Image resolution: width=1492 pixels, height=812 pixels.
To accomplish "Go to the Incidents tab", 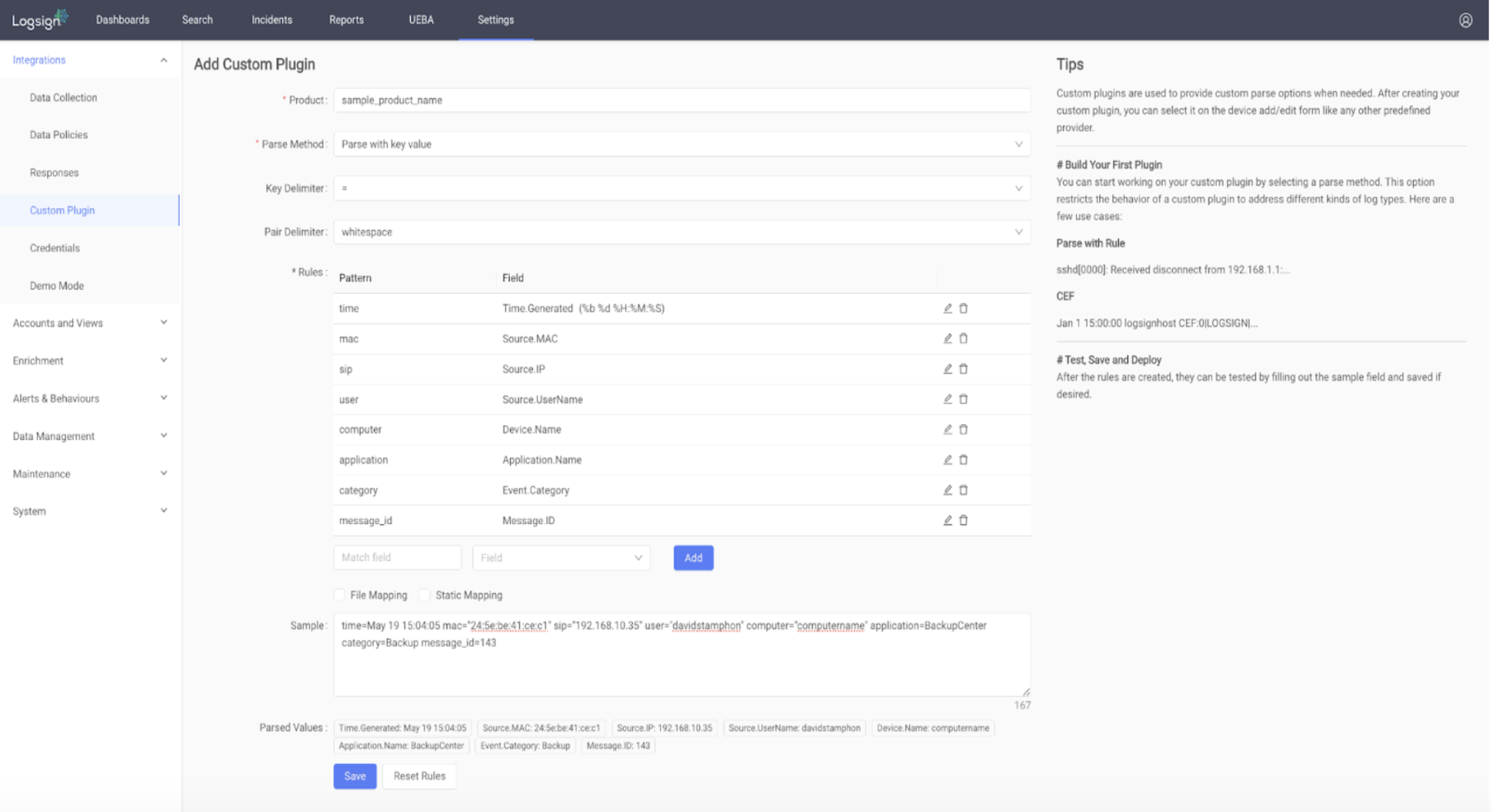I will (x=271, y=20).
